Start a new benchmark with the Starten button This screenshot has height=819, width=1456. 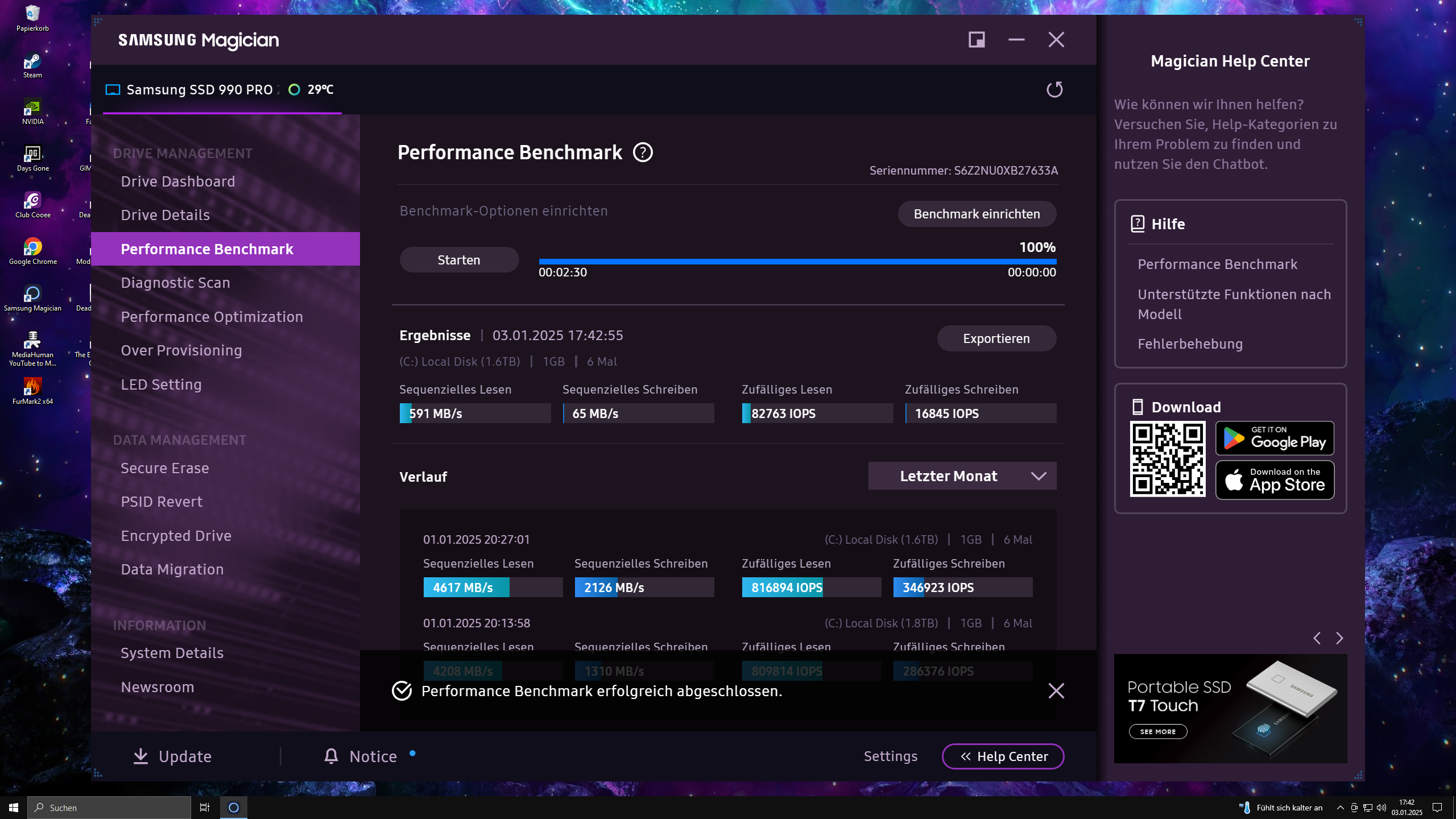pyautogui.click(x=458, y=259)
